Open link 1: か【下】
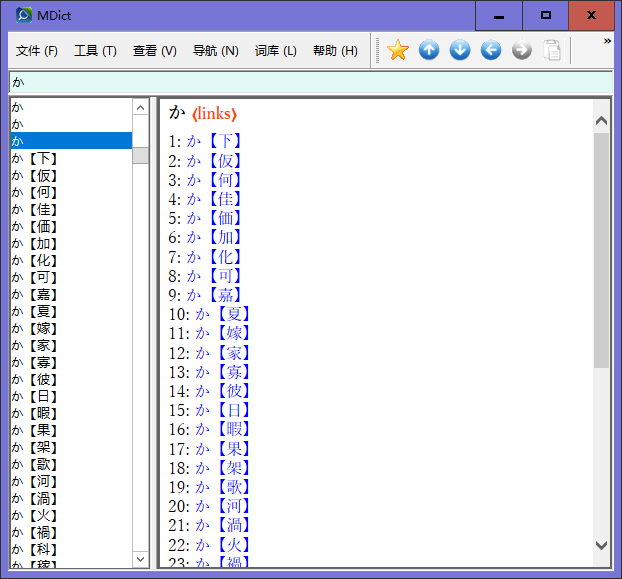The height and width of the screenshot is (579, 622). pos(214,141)
